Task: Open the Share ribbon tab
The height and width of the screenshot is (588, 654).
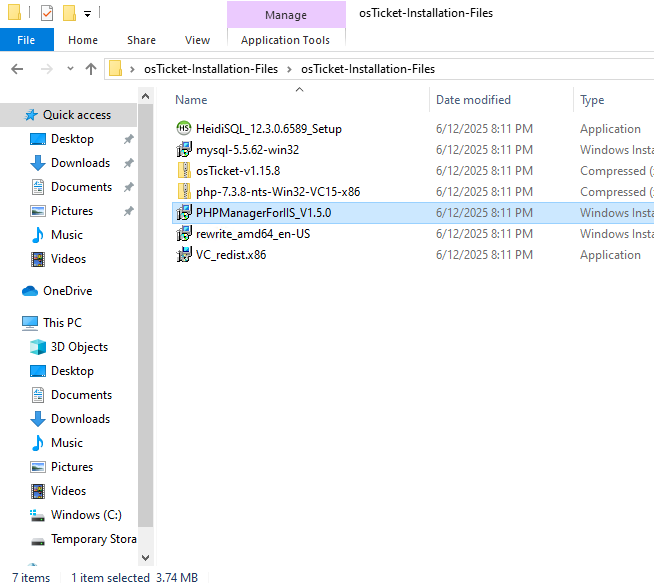Action: click(141, 40)
